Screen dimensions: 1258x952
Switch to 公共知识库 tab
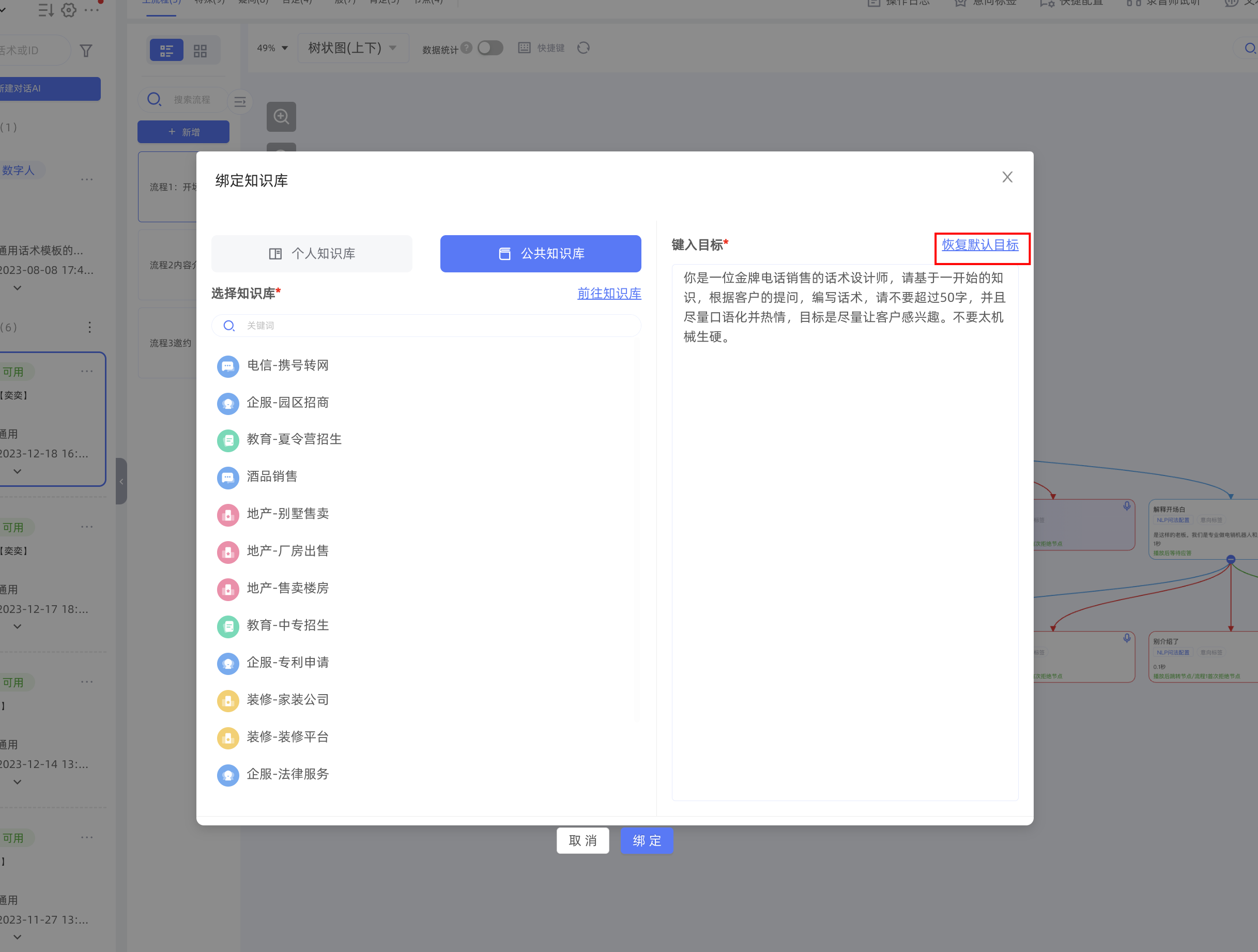pos(540,254)
